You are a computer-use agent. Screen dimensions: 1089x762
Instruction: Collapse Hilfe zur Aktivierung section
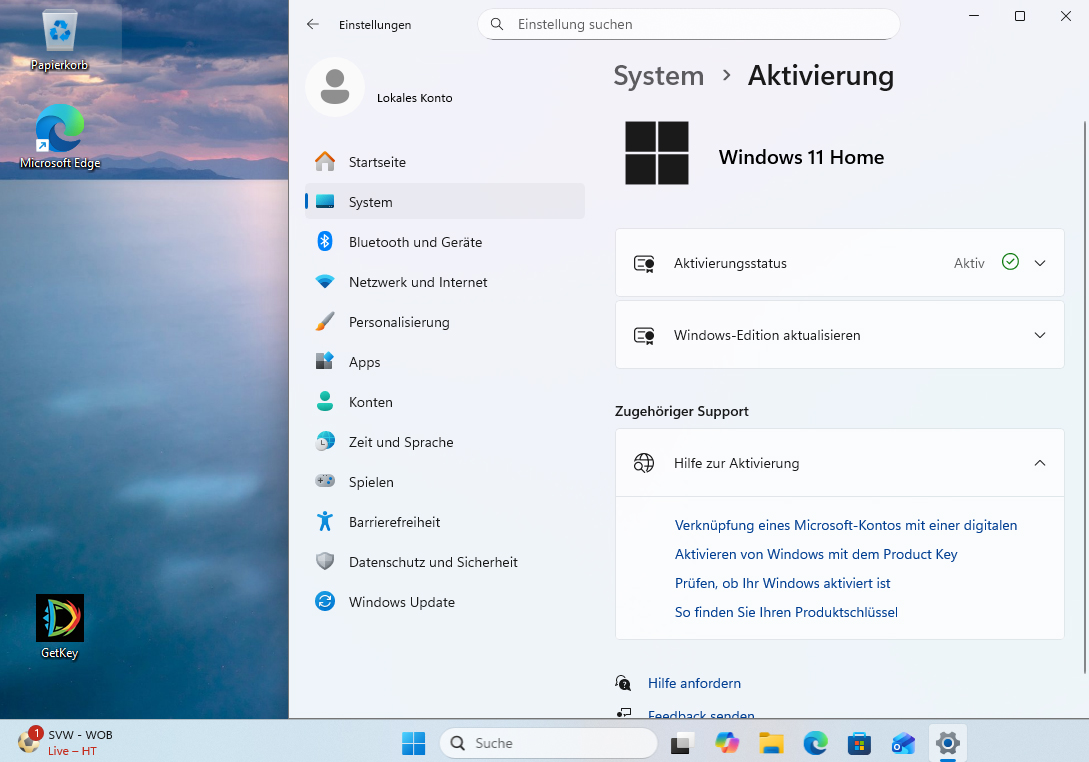point(1040,463)
